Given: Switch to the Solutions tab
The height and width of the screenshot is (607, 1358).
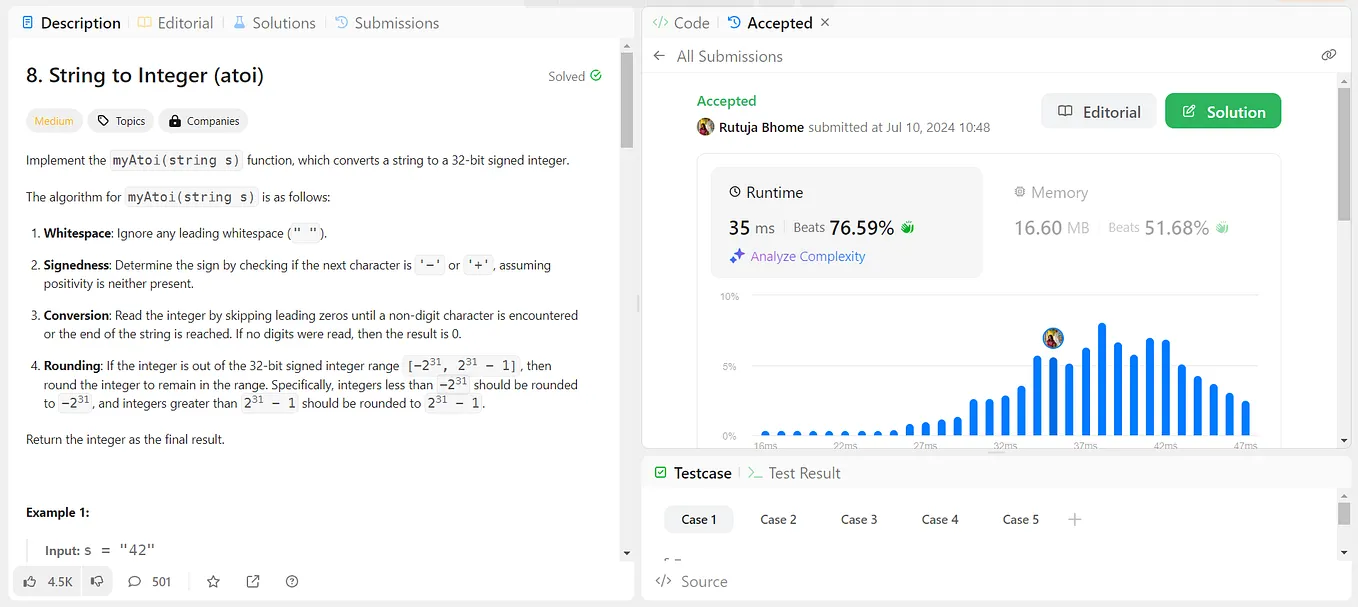Looking at the screenshot, I should tap(274, 22).
